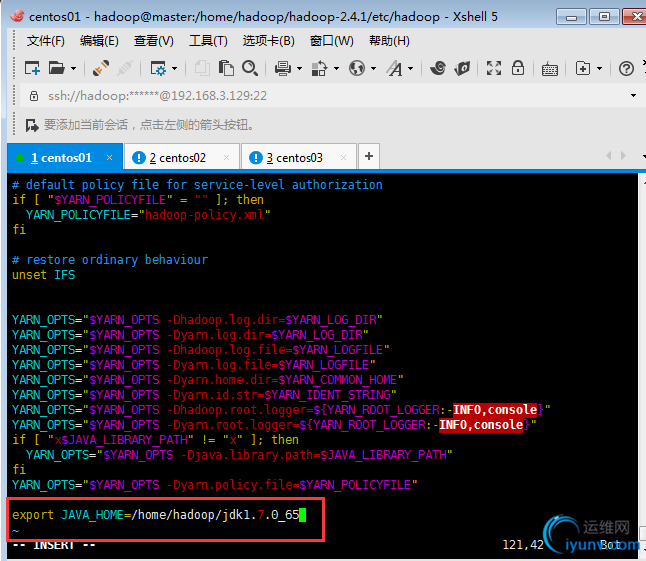
Task: Open the 工具(T) menu
Action: 208,41
